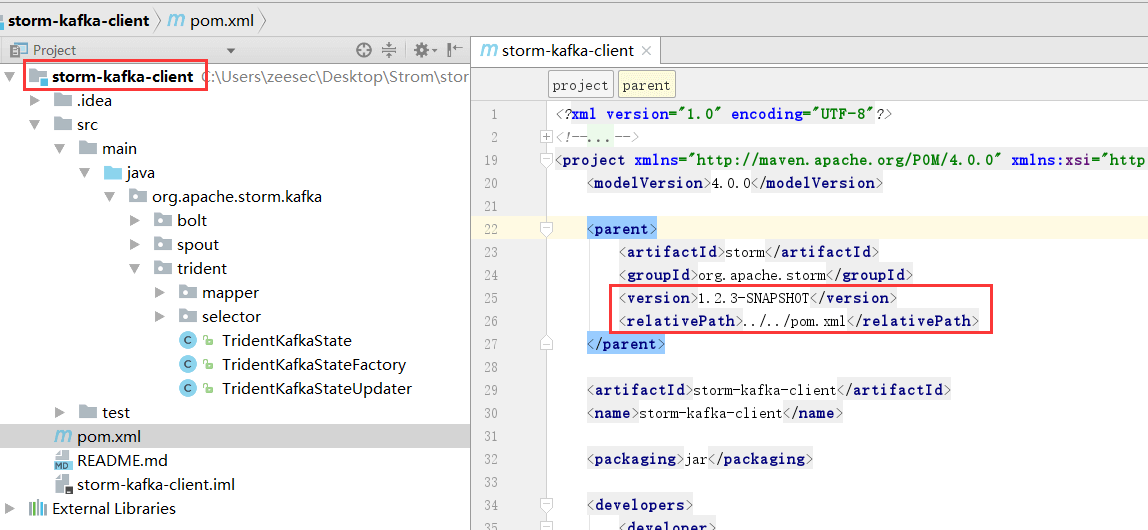
Task: Click the scroll from source target icon
Action: tap(364, 50)
